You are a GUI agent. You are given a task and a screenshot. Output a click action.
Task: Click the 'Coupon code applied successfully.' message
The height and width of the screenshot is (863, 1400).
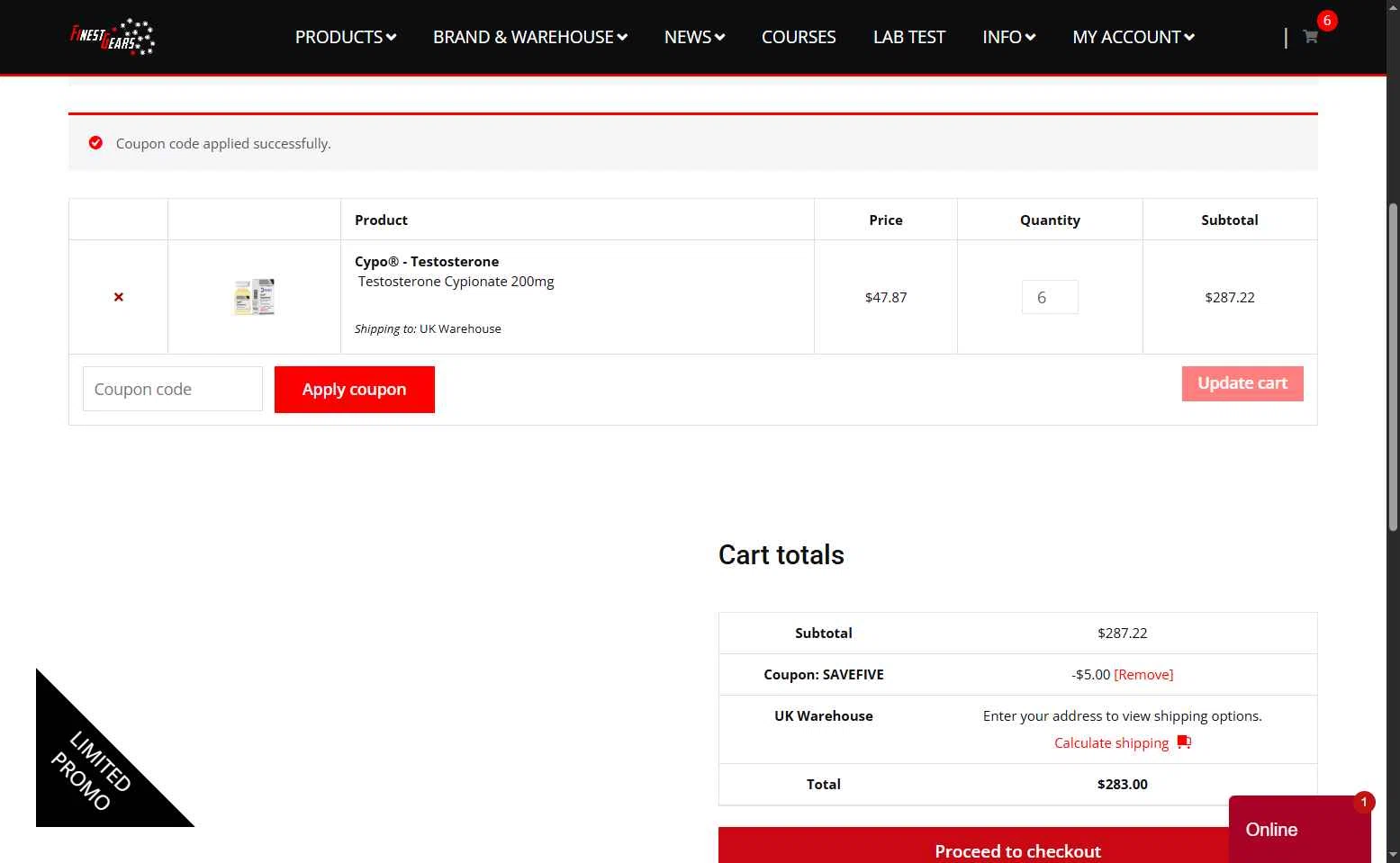223,144
